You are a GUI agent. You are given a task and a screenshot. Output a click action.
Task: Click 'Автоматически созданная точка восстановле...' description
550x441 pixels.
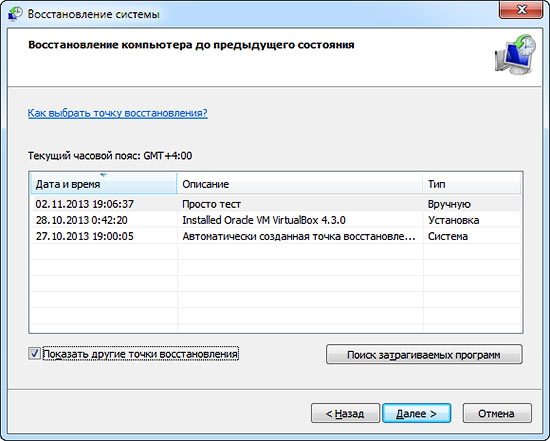(x=299, y=236)
